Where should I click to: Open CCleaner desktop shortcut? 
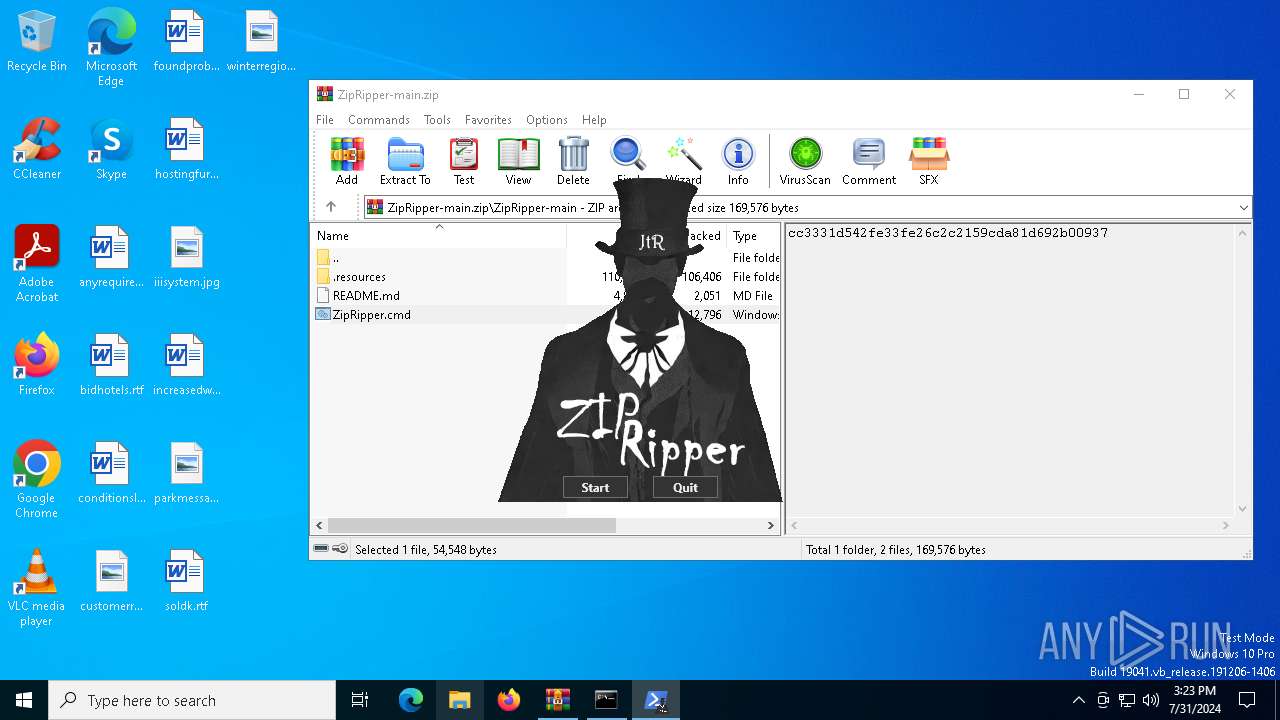(37, 150)
